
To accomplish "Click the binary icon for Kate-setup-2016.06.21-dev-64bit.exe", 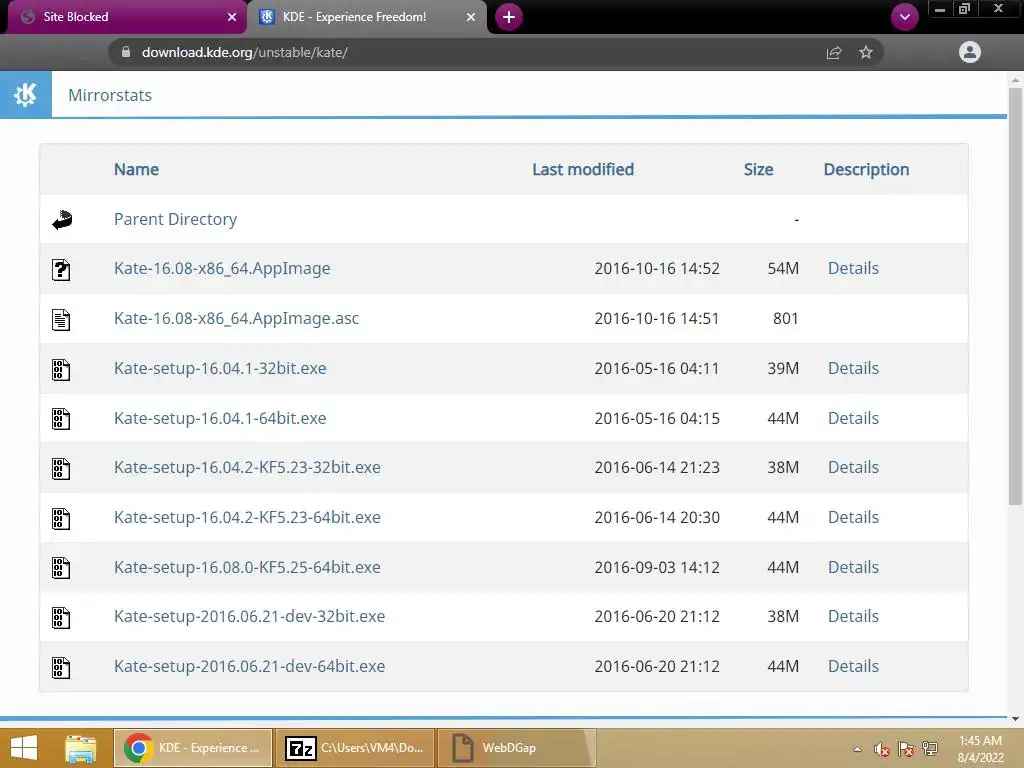I will click(x=61, y=667).
